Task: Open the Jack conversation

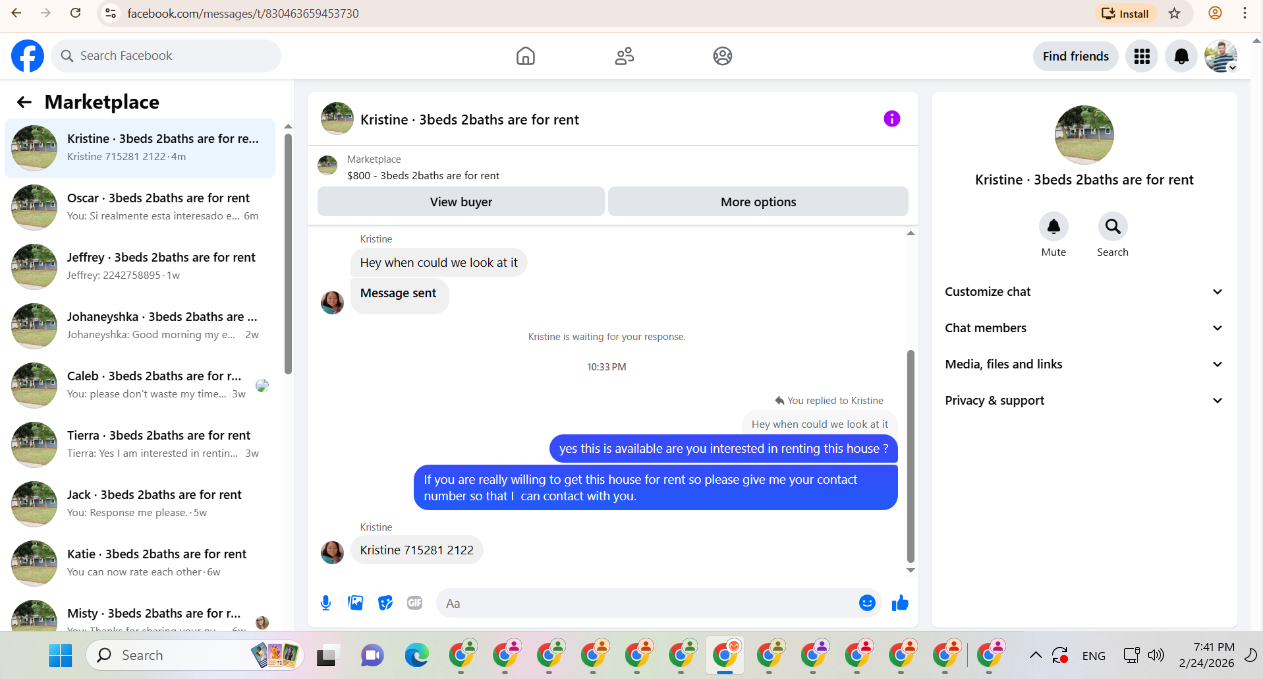Action: click(140, 503)
